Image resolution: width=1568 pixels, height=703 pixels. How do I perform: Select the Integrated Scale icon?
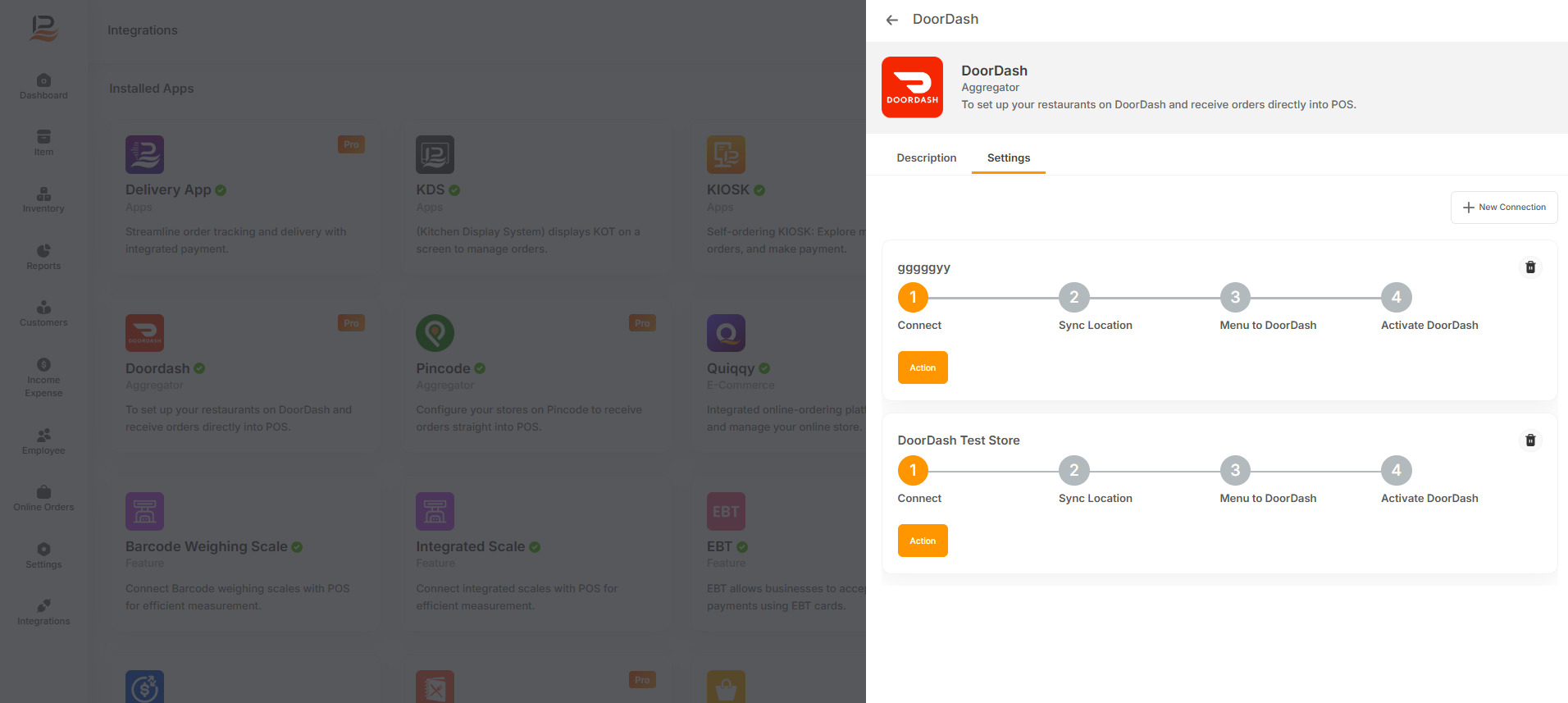435,511
